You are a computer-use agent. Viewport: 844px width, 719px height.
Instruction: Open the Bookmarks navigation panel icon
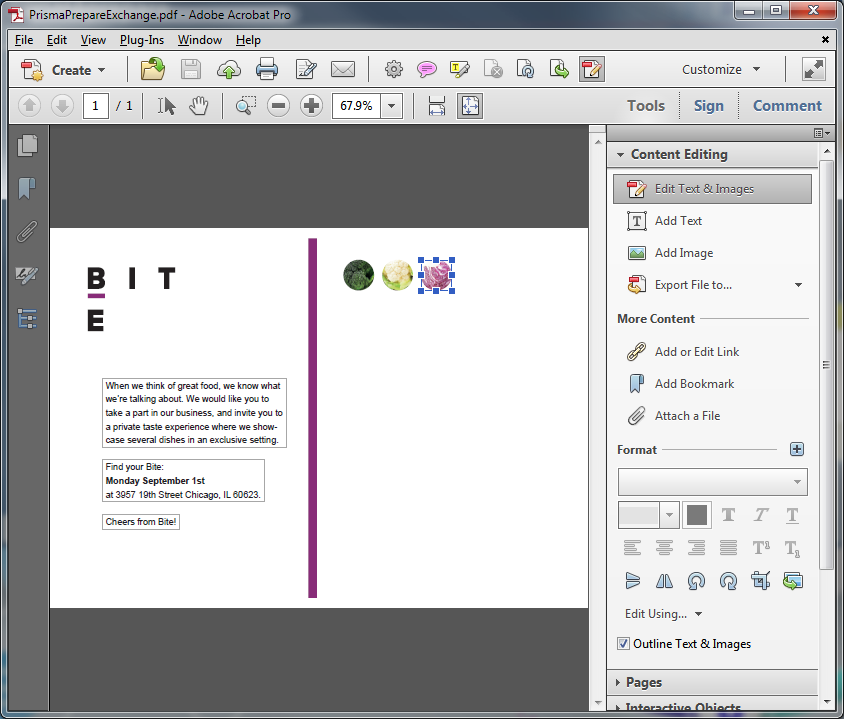[x=27, y=189]
